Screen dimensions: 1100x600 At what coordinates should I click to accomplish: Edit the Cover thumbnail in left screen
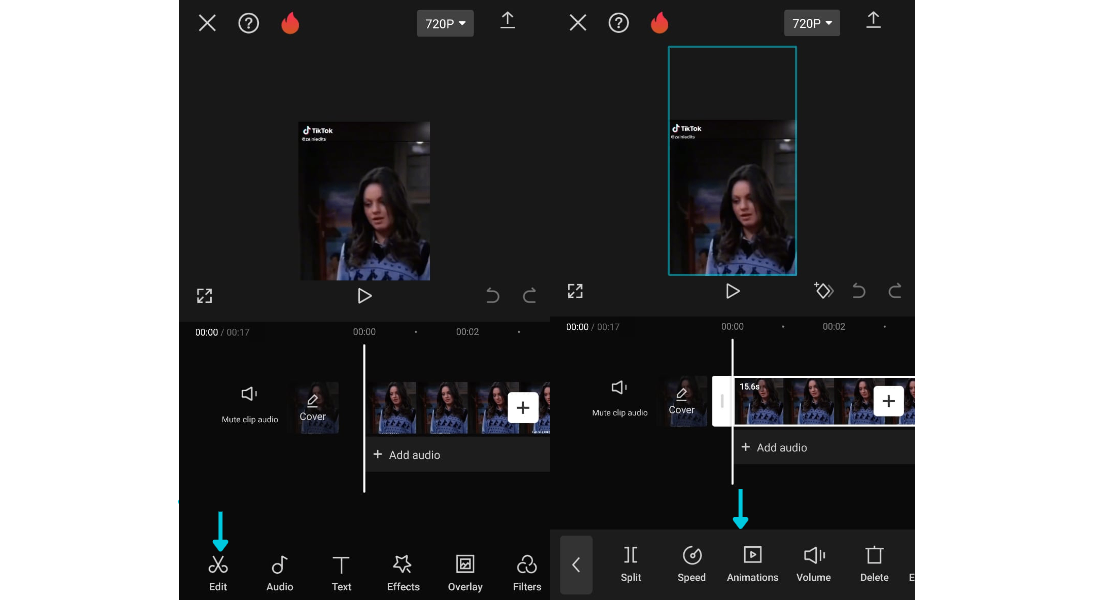(314, 407)
